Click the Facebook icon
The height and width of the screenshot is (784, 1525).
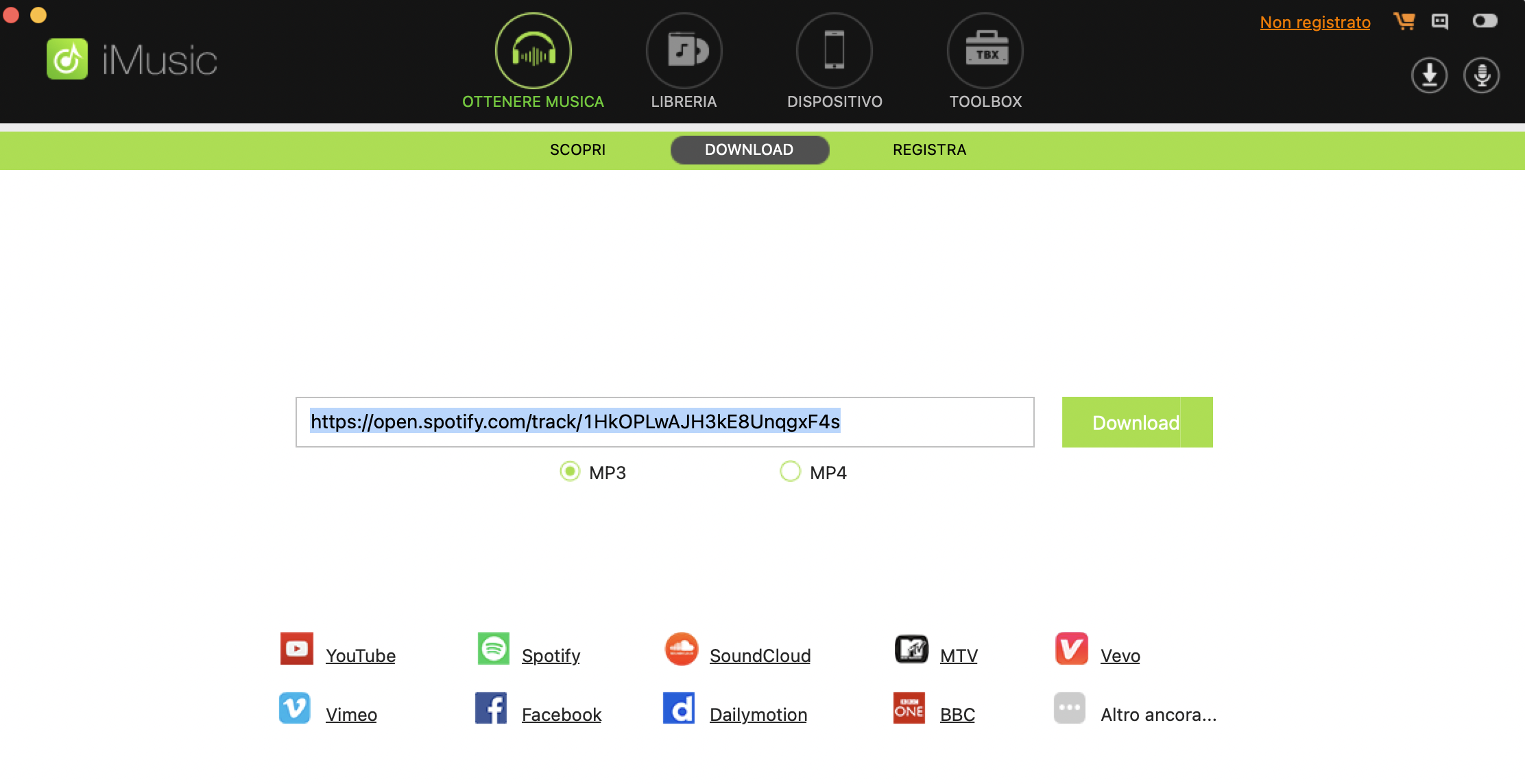[491, 708]
